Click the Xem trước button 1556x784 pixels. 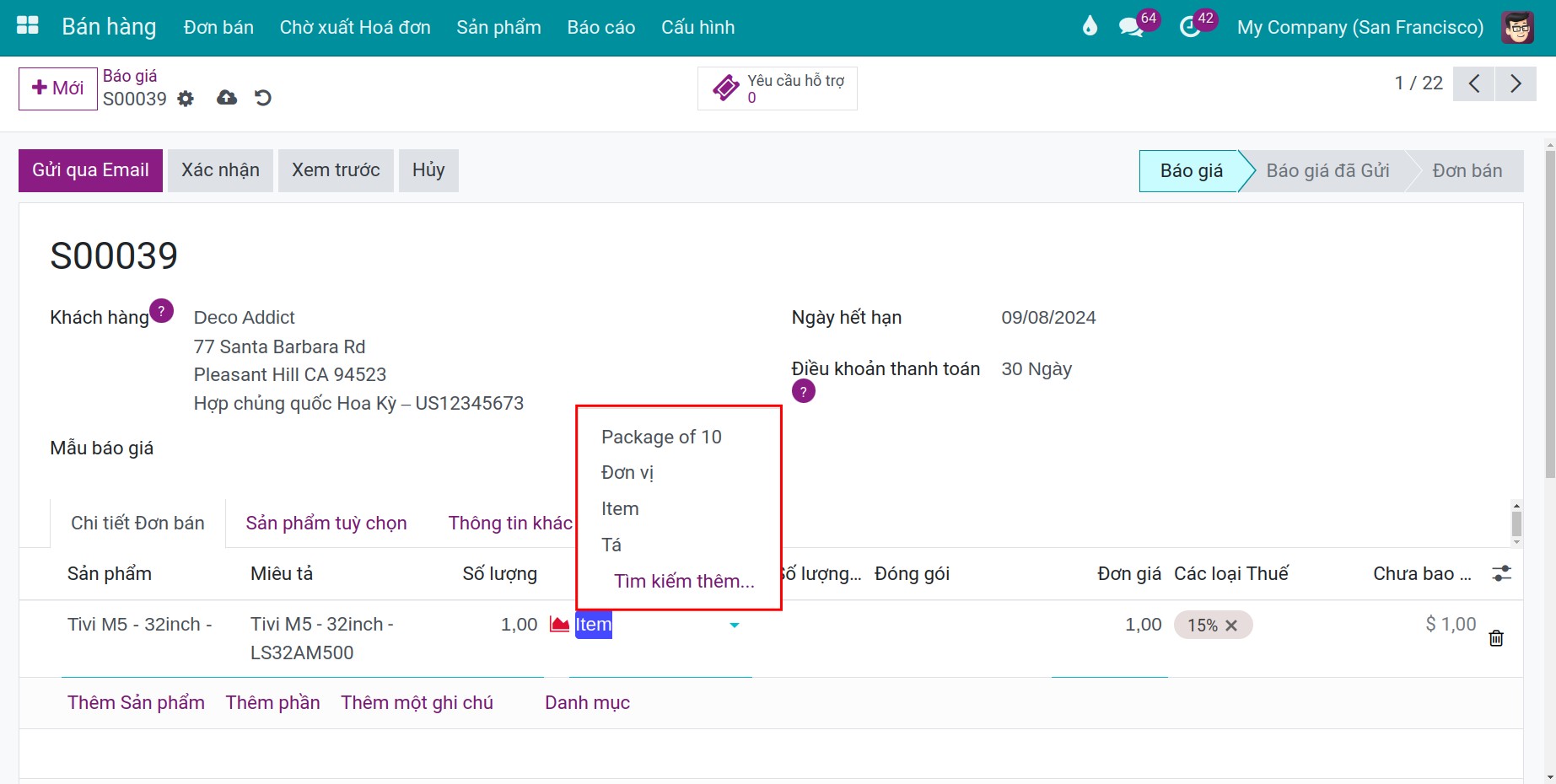pyautogui.click(x=336, y=170)
